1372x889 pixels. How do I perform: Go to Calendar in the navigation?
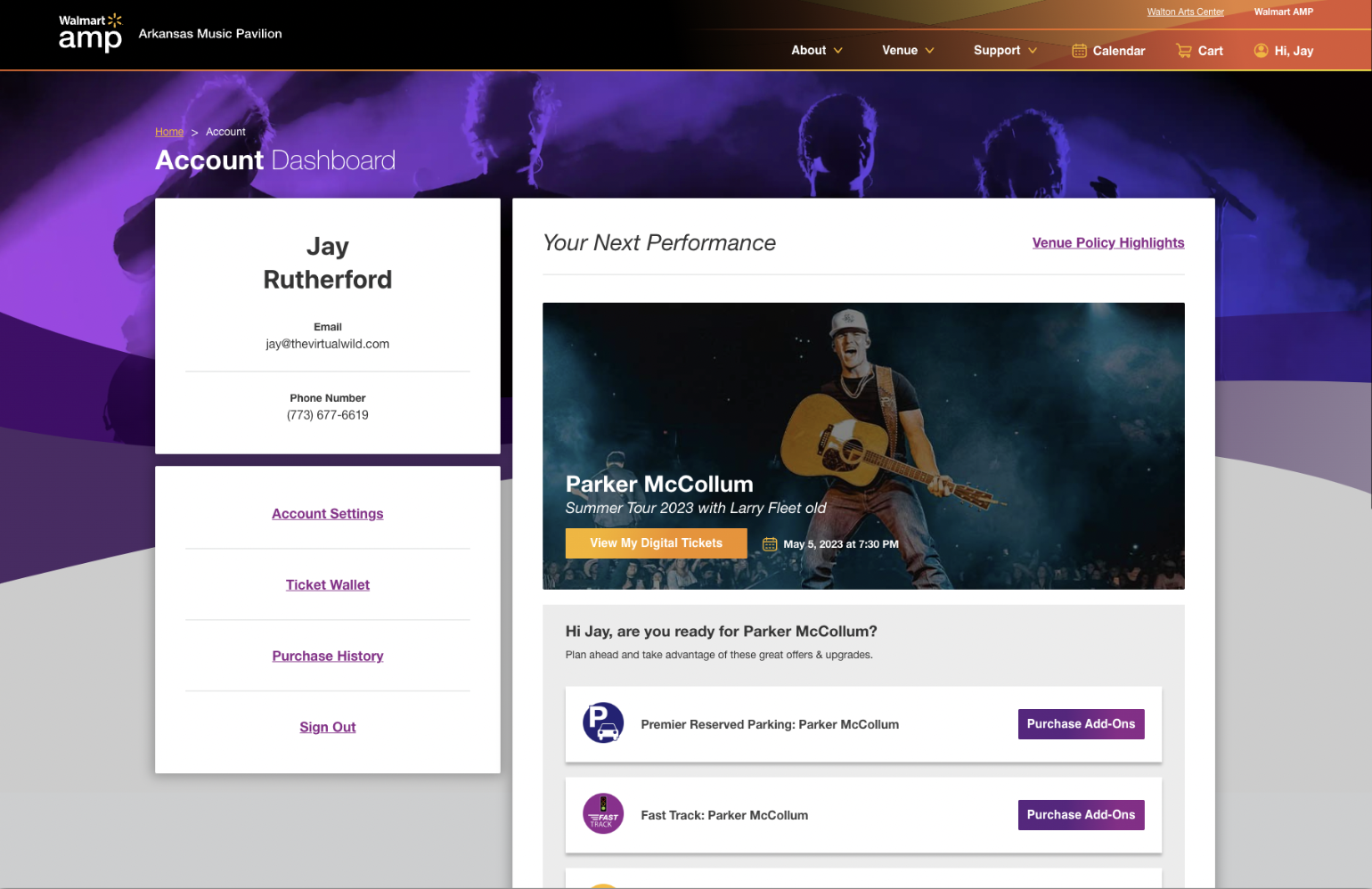pos(1118,51)
